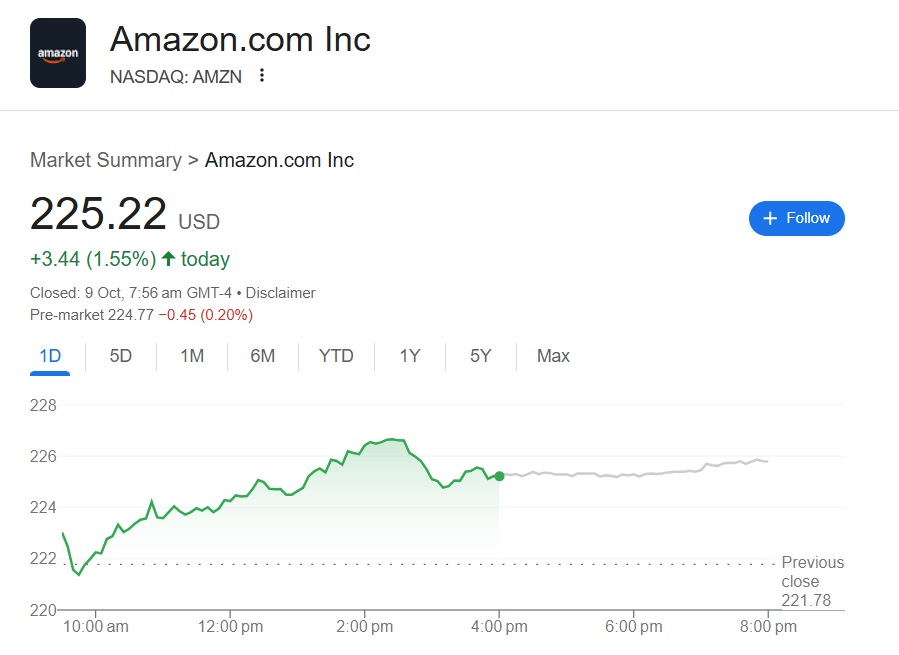899x655 pixels.
Task: Open the Market Summary breadcrumb link
Action: (106, 160)
